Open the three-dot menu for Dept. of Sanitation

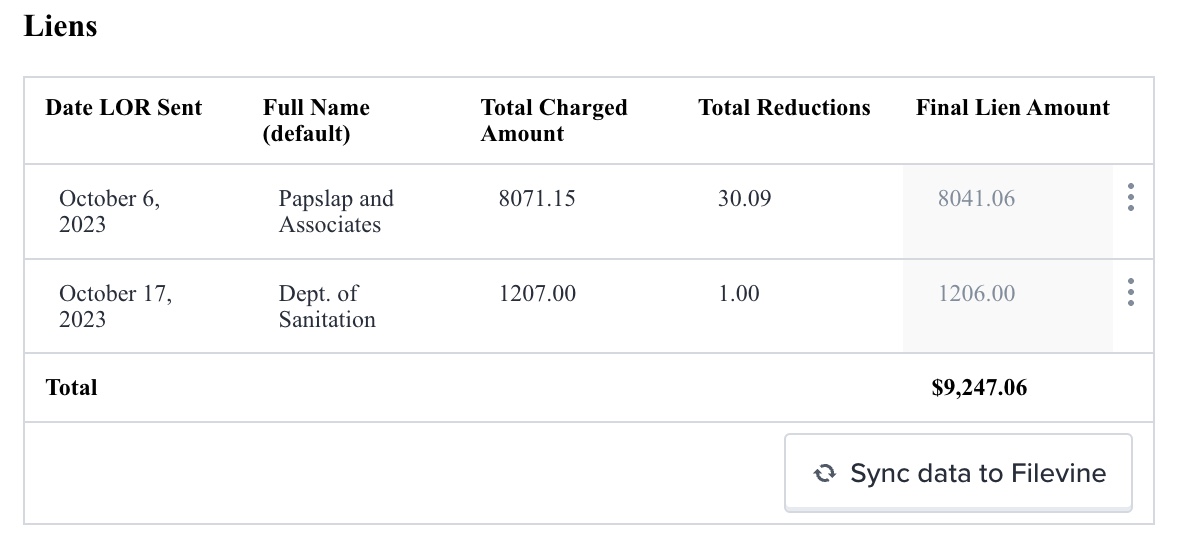point(1130,292)
